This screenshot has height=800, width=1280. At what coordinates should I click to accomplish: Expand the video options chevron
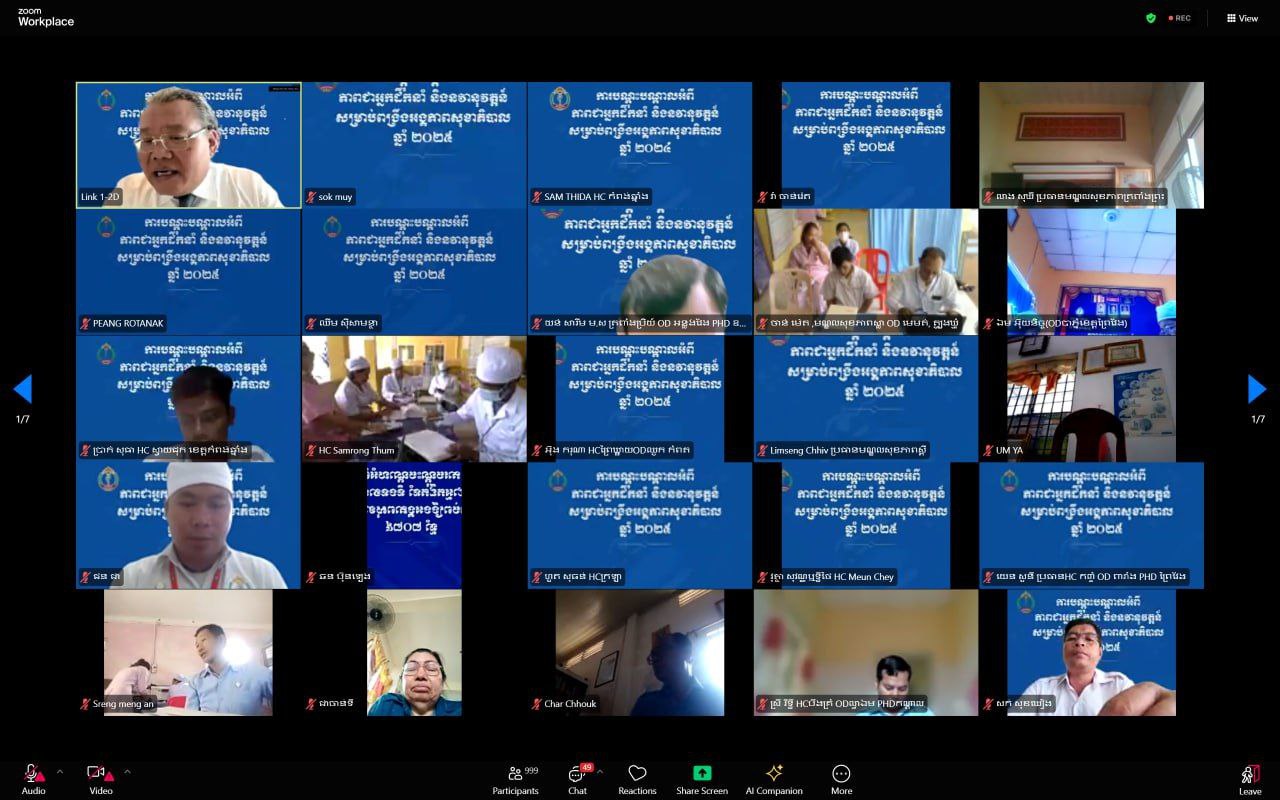pyautogui.click(x=127, y=771)
